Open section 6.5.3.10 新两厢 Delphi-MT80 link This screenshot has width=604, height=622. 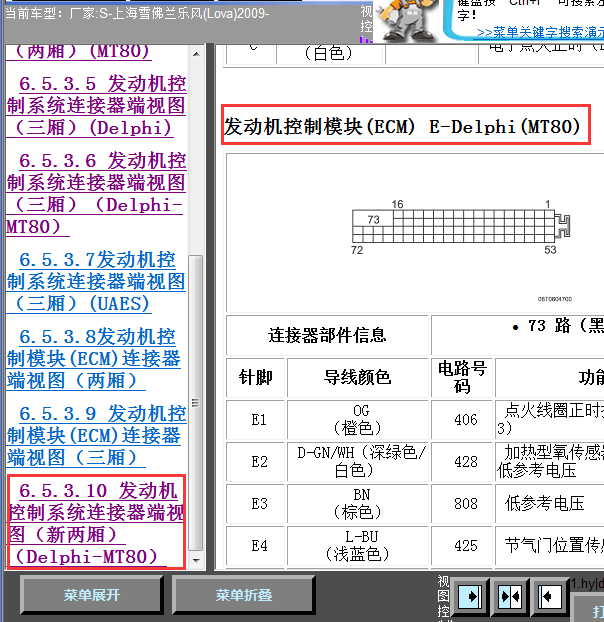point(96,523)
